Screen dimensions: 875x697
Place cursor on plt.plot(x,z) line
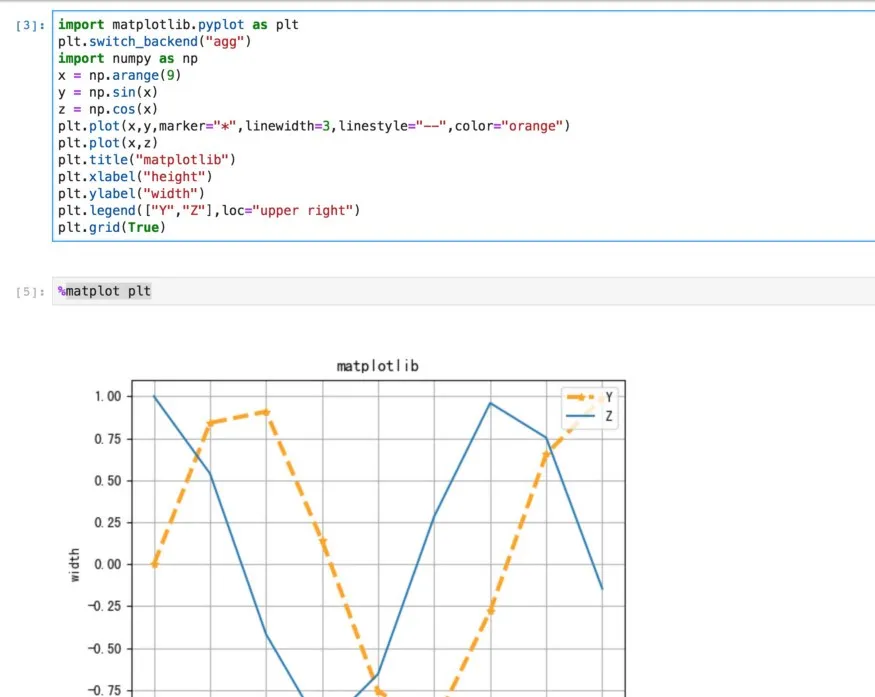pos(108,143)
